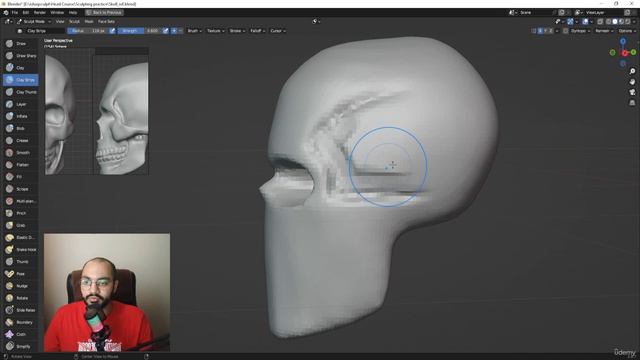Image resolution: width=640 pixels, height=360 pixels.
Task: Open the Help menu
Action: (73, 13)
